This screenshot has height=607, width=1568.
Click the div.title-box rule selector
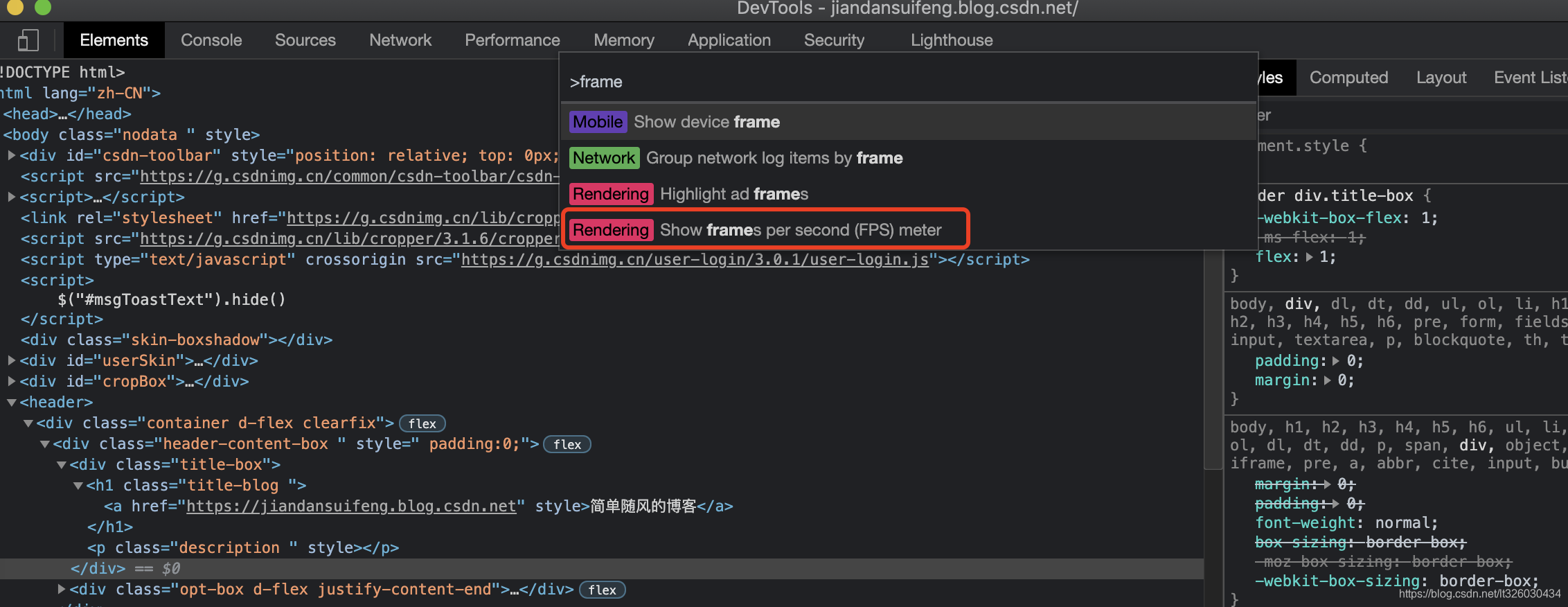(1335, 195)
